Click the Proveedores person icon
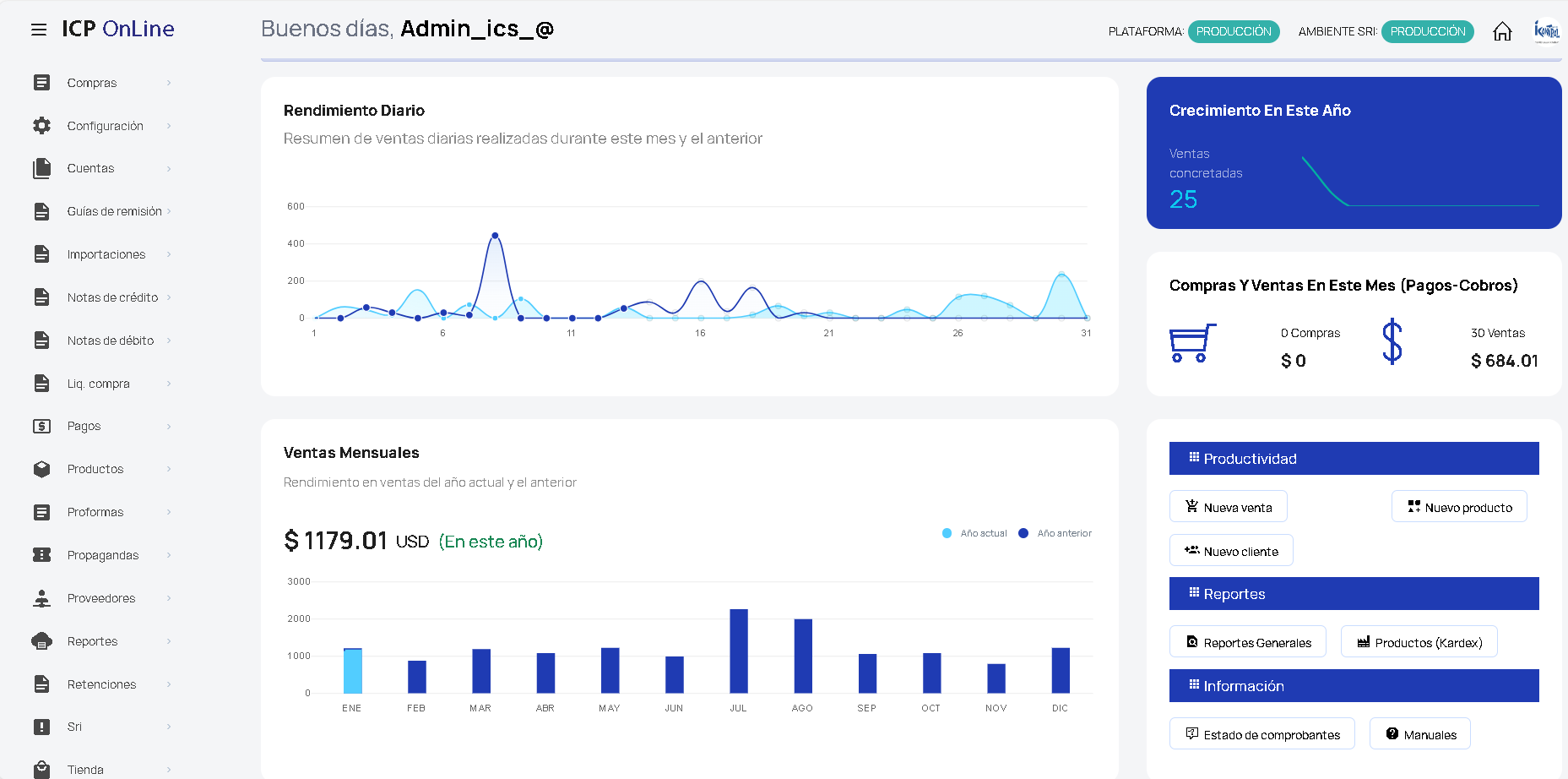 click(41, 598)
